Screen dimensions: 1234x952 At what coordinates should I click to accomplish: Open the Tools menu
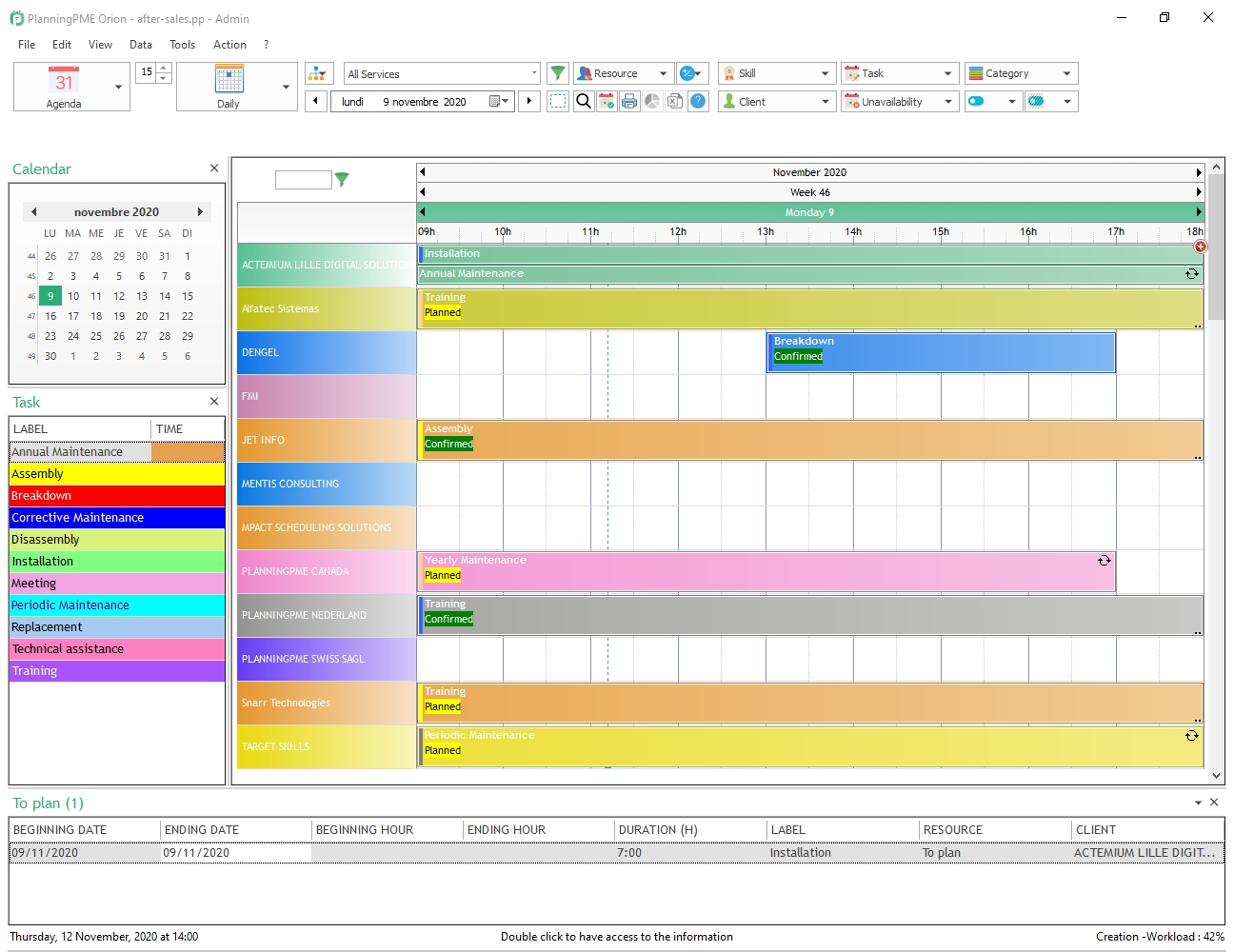tap(182, 45)
